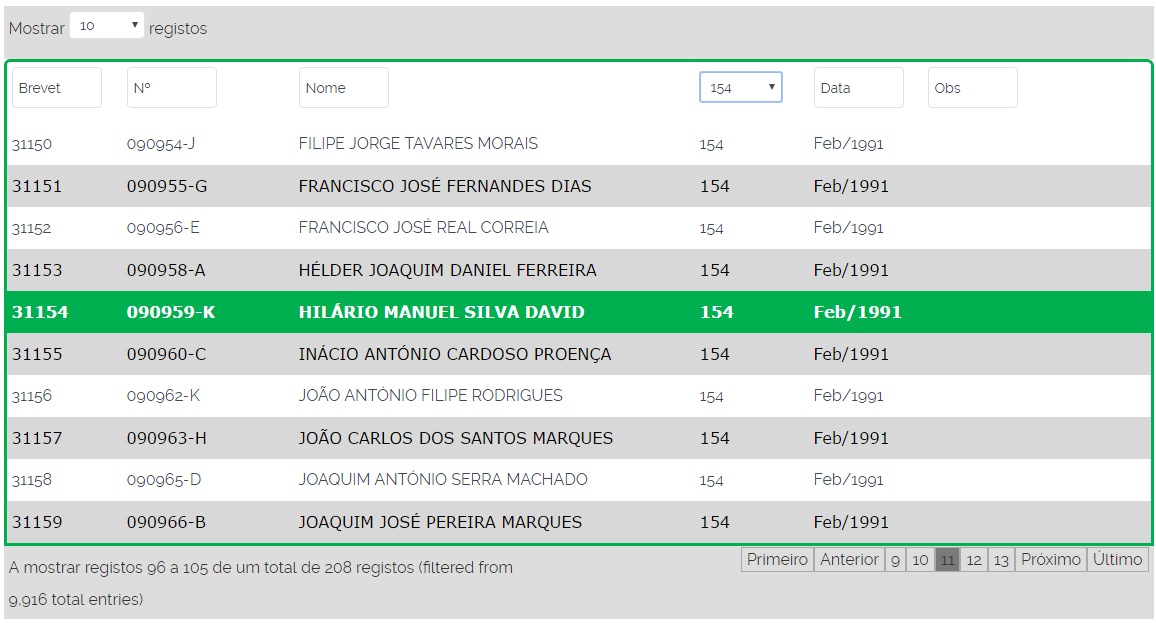Focus the Nº filter input
This screenshot has width=1156, height=623.
click(x=171, y=88)
